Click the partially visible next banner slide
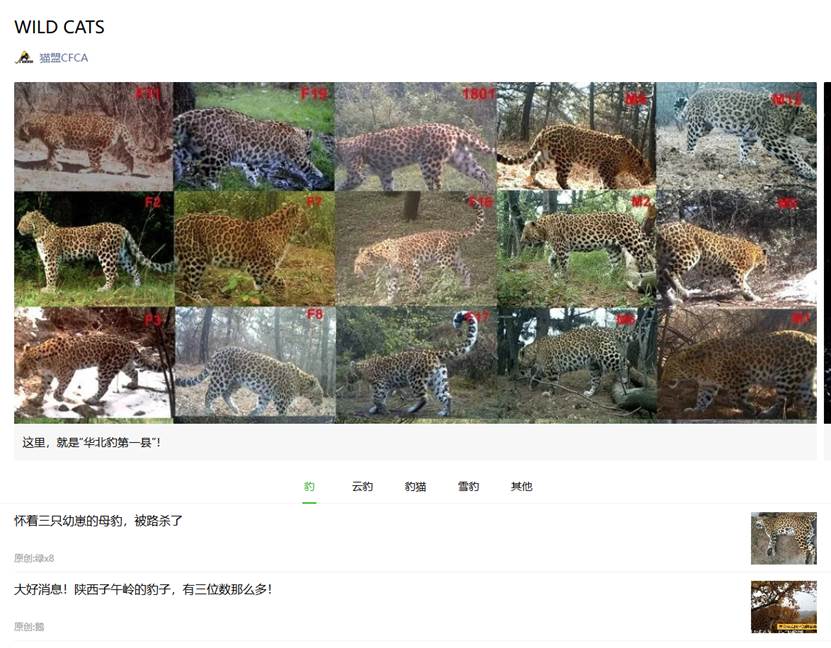 pos(827,253)
